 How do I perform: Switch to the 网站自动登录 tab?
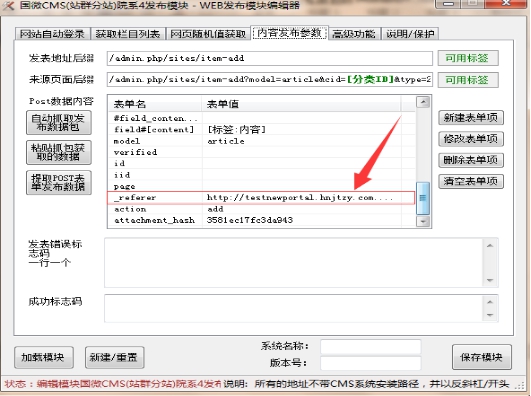click(52, 34)
